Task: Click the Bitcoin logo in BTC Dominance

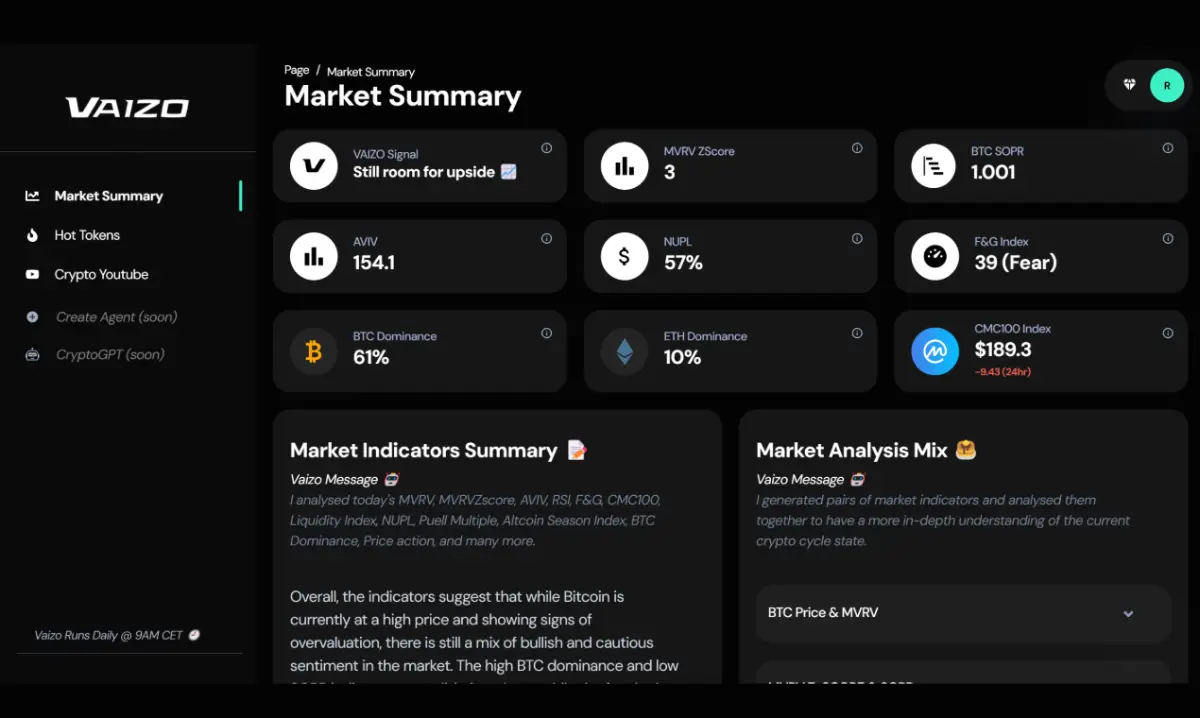Action: pos(313,352)
